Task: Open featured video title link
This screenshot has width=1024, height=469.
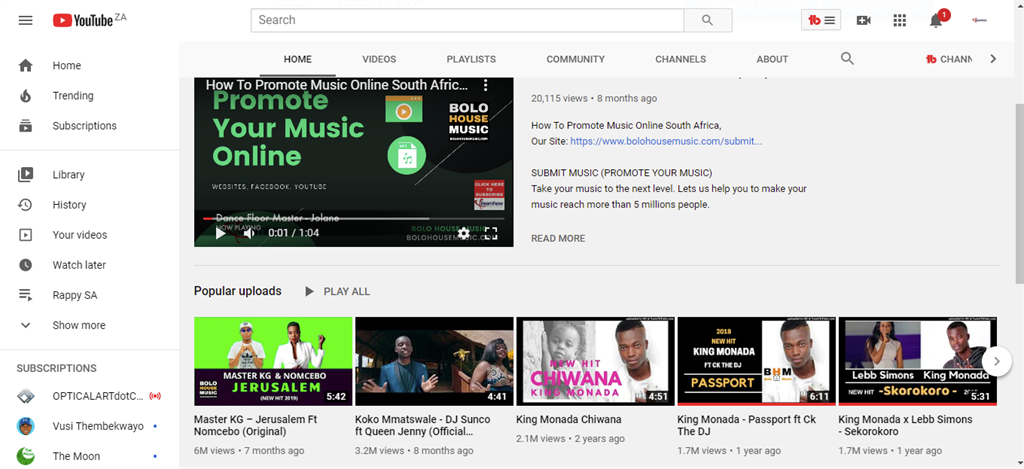Action: click(x=337, y=85)
